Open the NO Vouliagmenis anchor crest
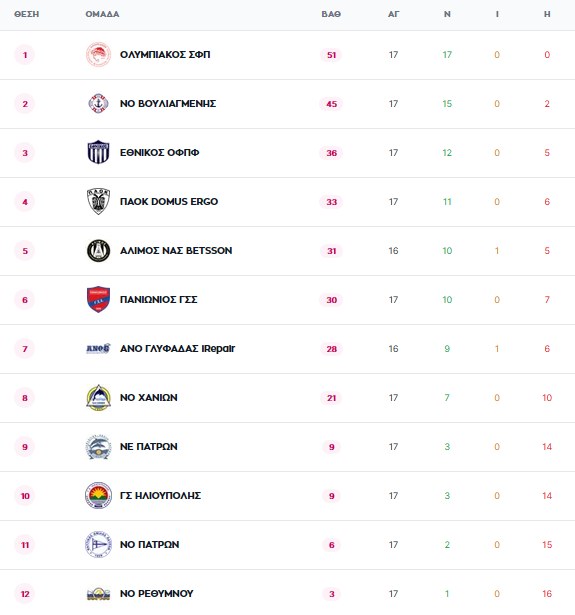This screenshot has width=575, height=615. tap(98, 104)
